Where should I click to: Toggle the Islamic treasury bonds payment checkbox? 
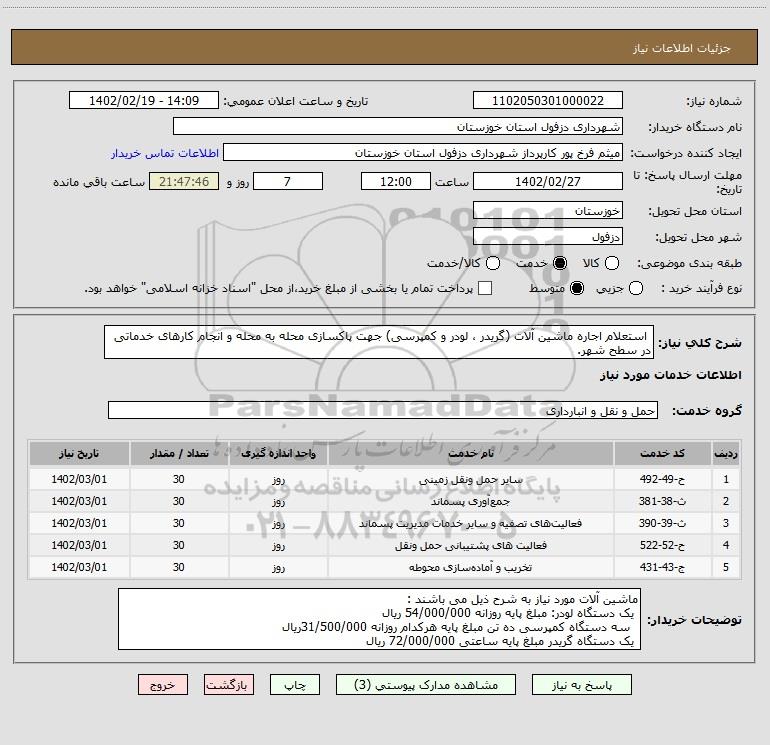485,288
